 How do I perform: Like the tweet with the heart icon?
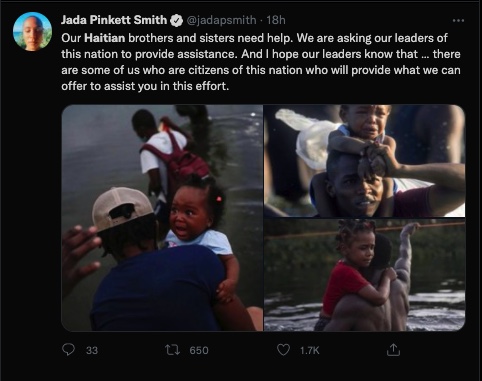pos(283,350)
